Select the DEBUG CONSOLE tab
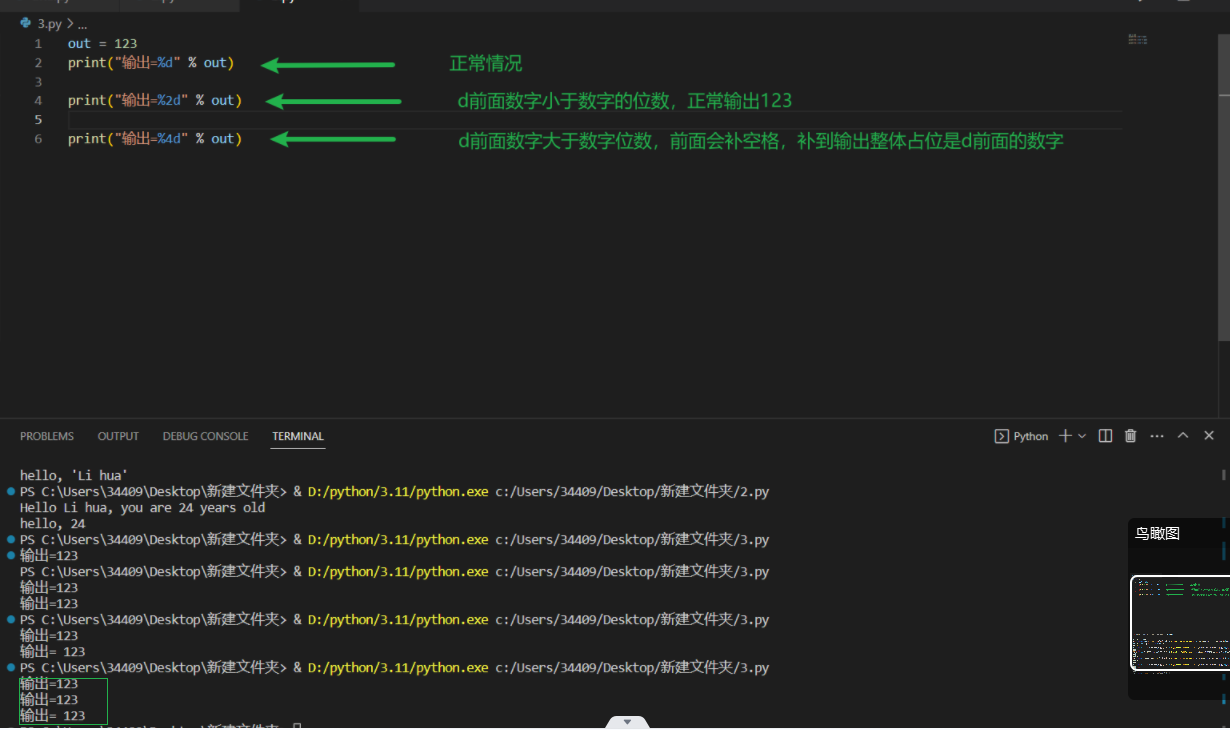This screenshot has height=730, width=1230. (x=205, y=436)
